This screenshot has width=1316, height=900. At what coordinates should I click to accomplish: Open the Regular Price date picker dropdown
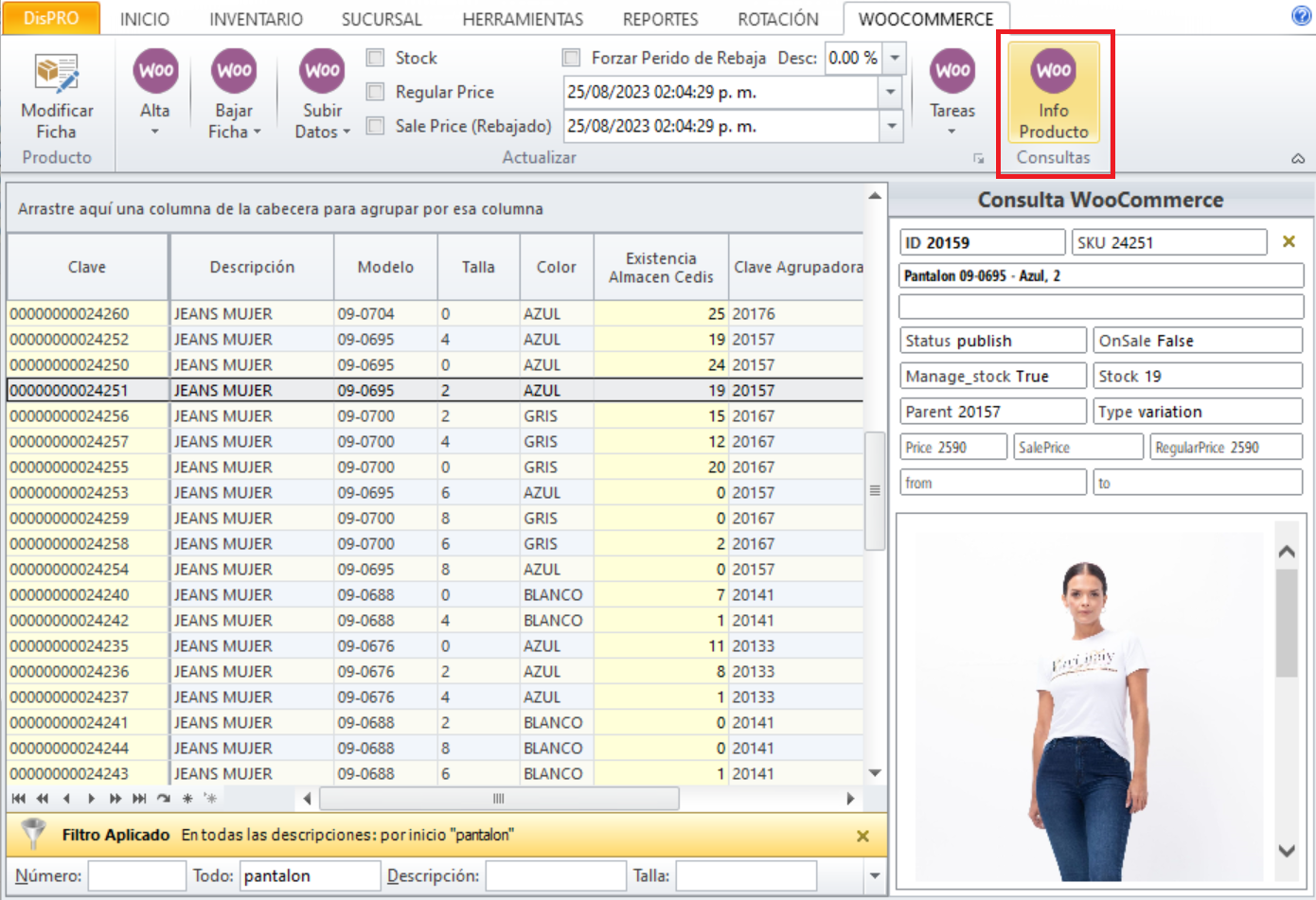(891, 92)
